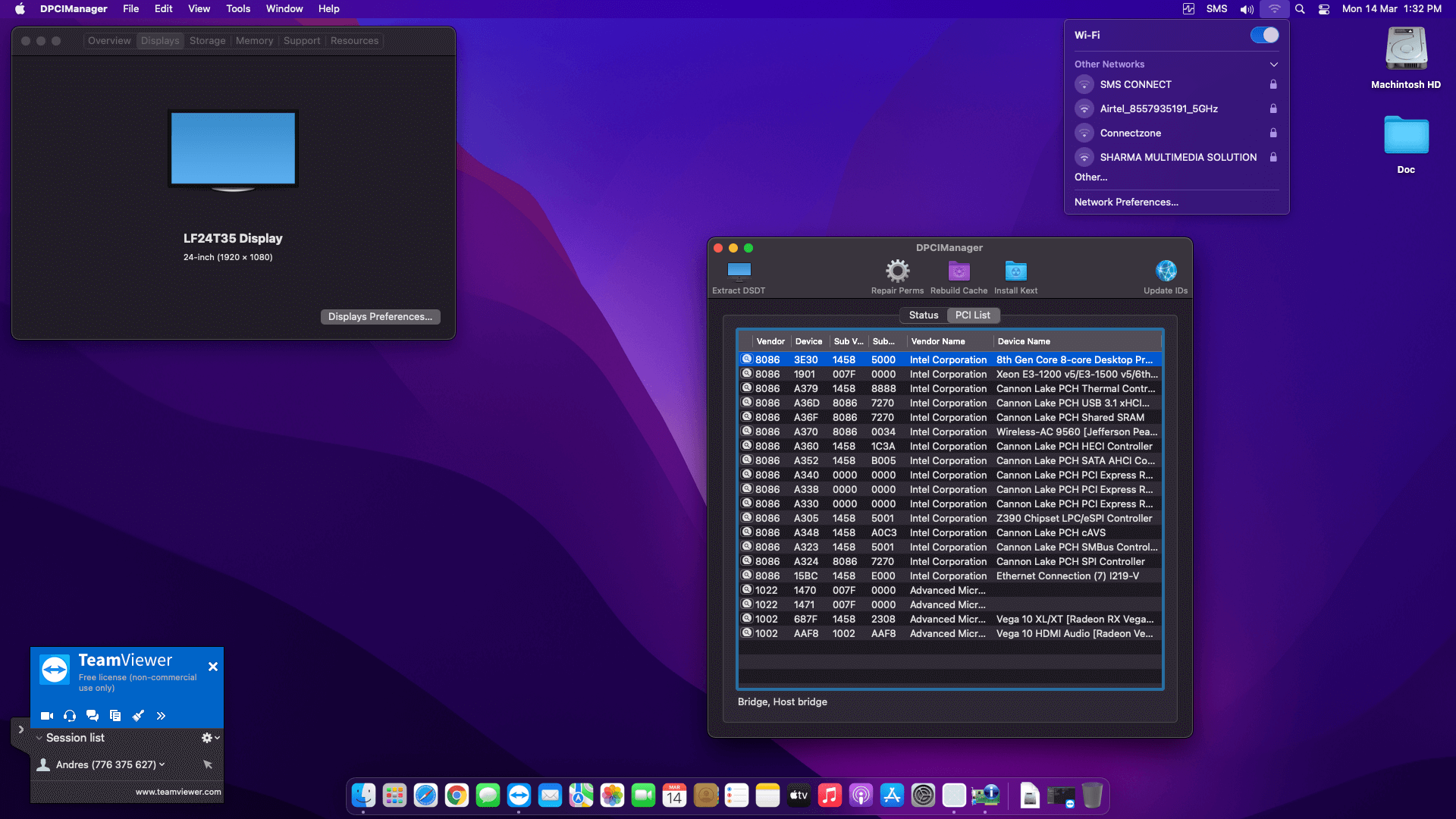This screenshot has width=1456, height=819.
Task: Open TeamViewer from the Dock
Action: pyautogui.click(x=519, y=795)
